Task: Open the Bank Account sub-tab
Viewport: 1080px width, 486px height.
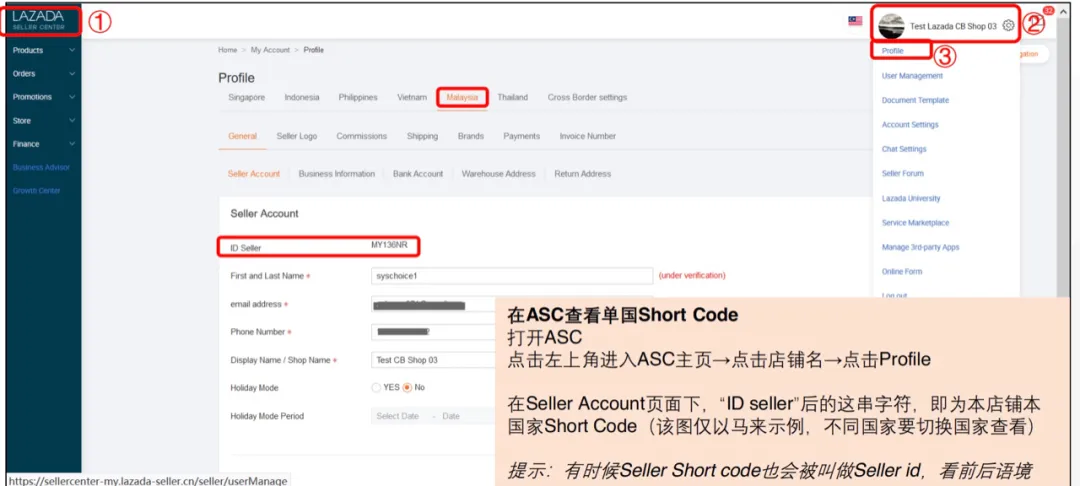Action: 418,174
